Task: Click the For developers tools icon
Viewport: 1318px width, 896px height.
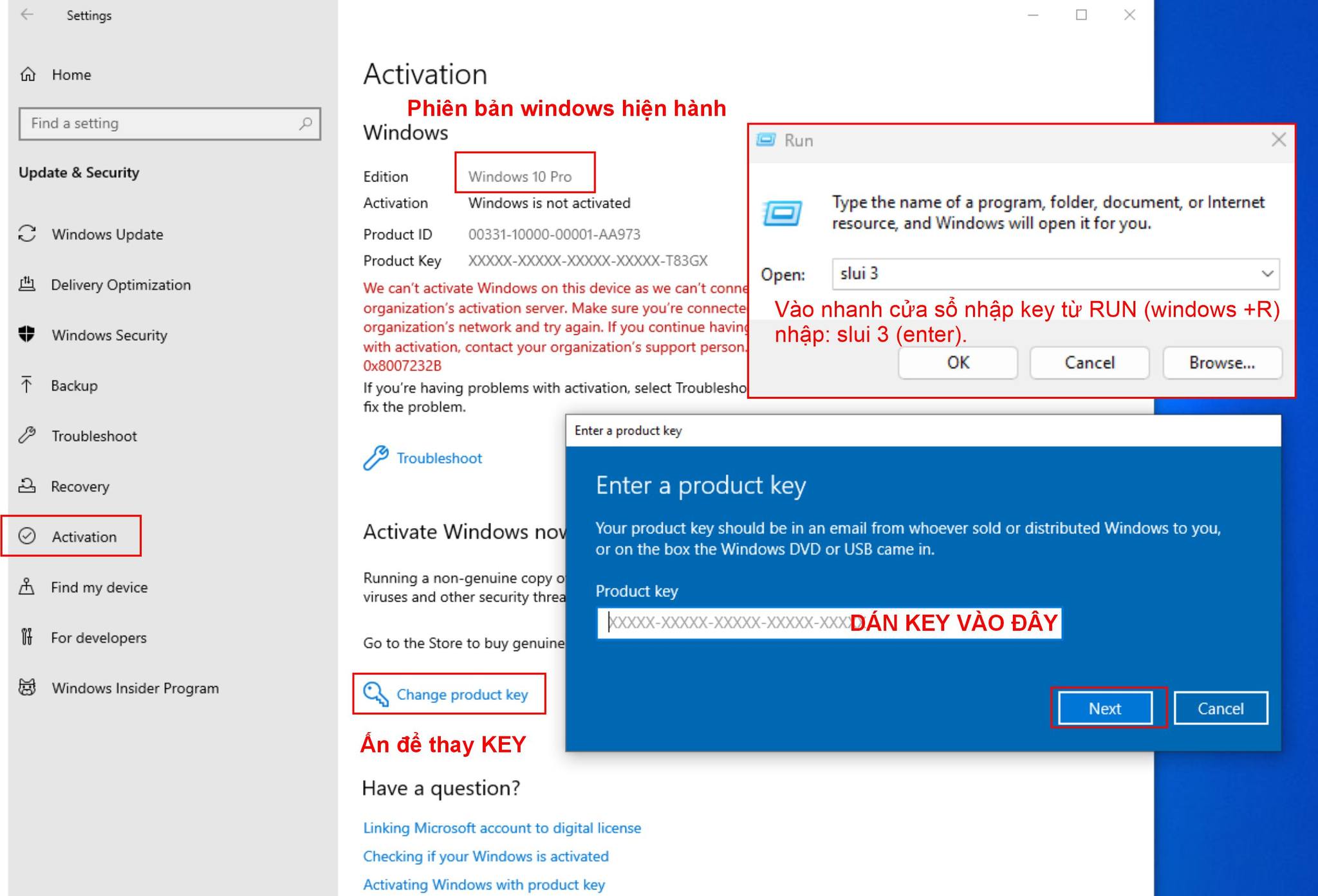Action: pos(27,637)
